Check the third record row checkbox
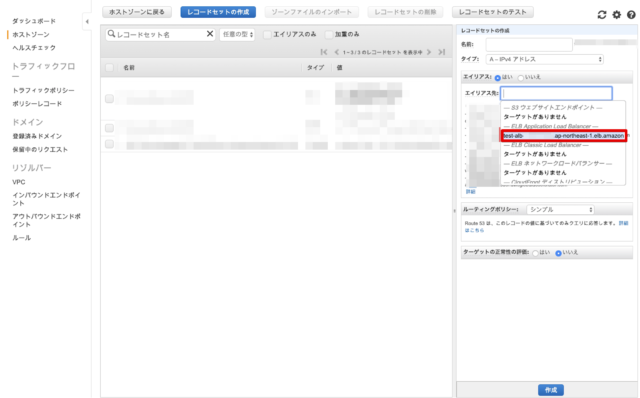Image resolution: width=640 pixels, height=398 pixels. (109, 144)
